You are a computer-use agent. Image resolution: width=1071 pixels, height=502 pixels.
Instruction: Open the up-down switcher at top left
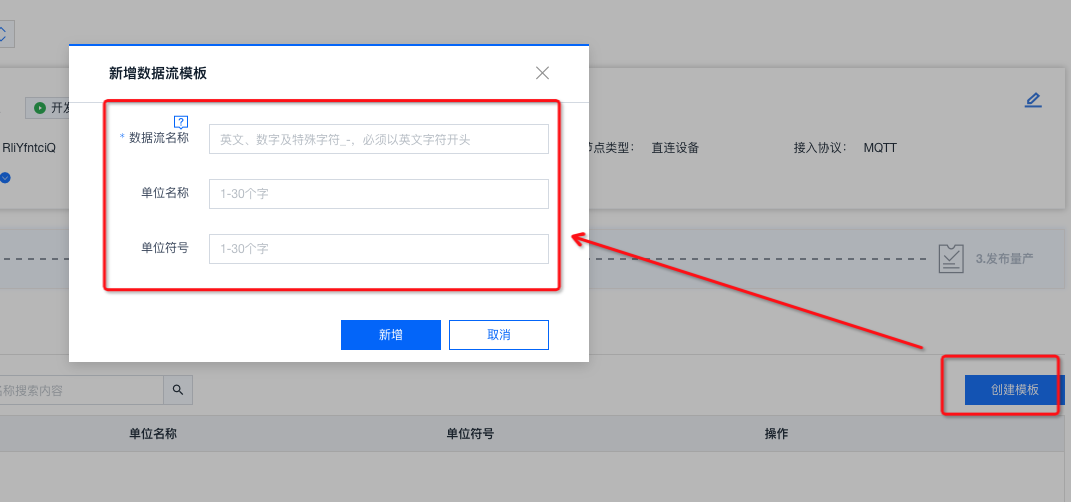click(4, 33)
